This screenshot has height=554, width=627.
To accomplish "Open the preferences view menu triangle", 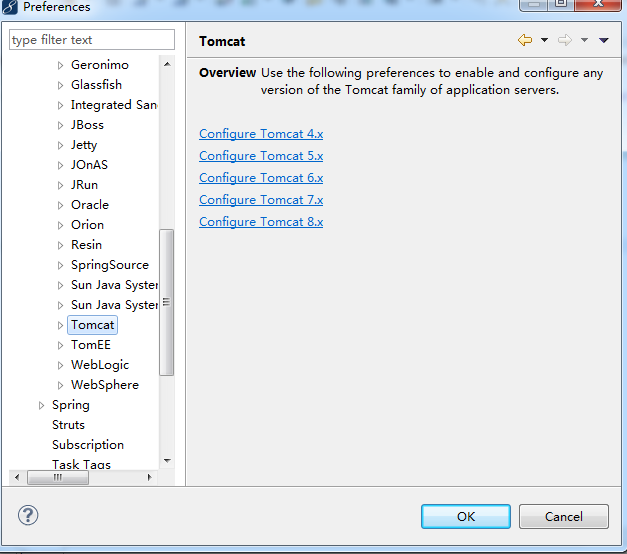I will [604, 40].
